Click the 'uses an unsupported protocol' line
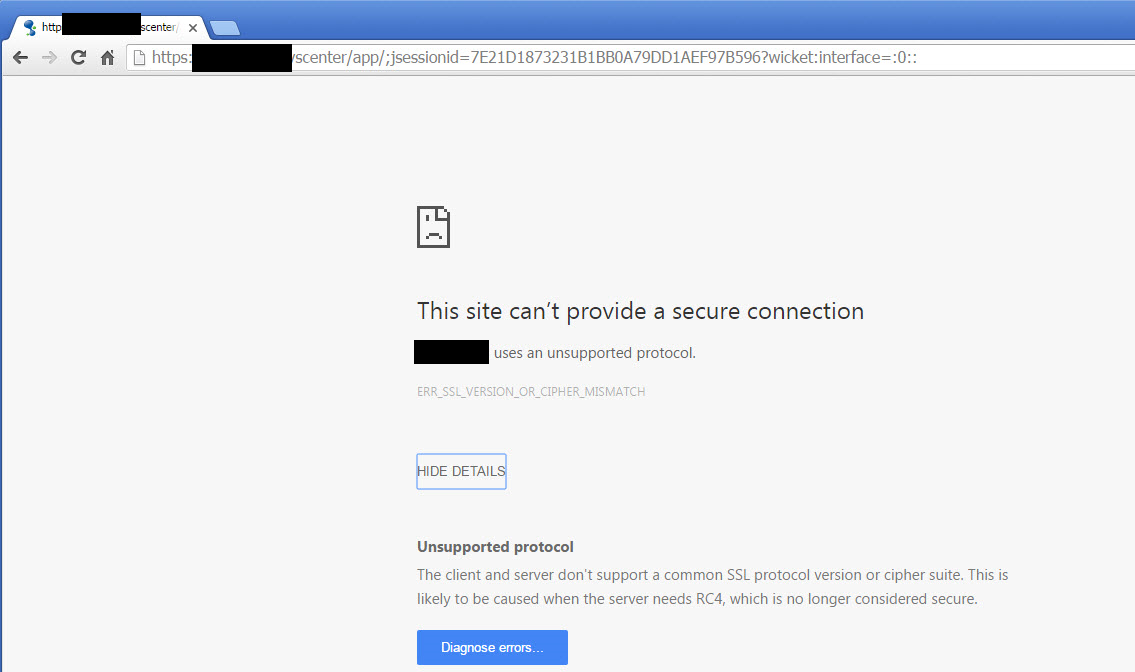The height and width of the screenshot is (672, 1135). [594, 353]
